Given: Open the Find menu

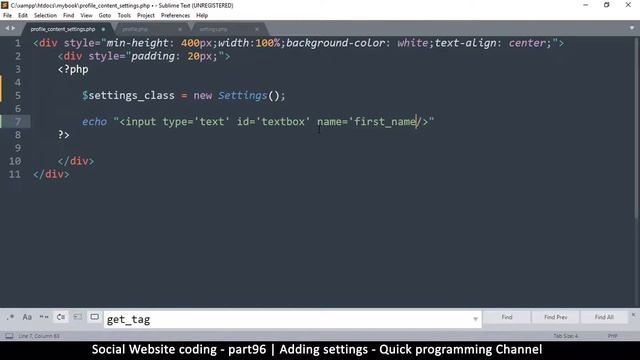Looking at the screenshot, I should click(x=69, y=16).
